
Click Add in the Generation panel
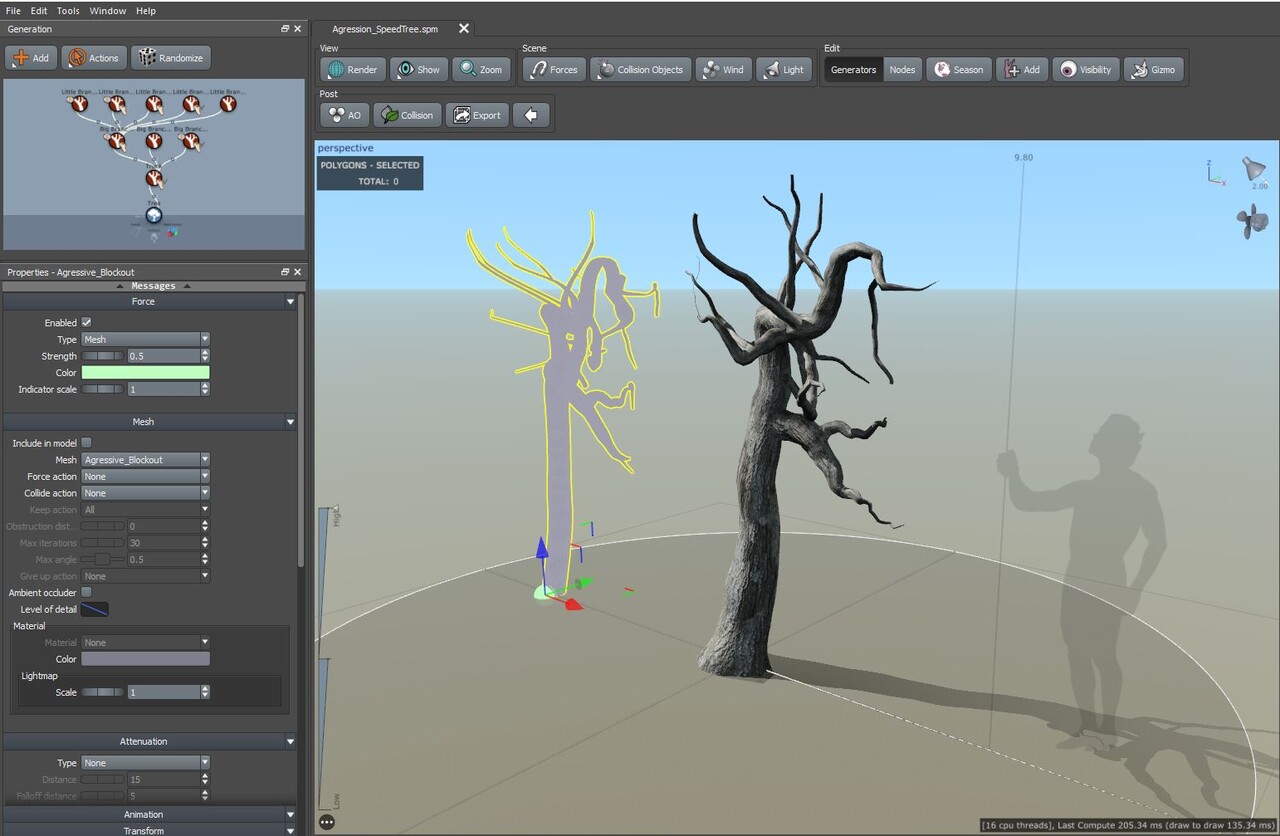click(31, 58)
